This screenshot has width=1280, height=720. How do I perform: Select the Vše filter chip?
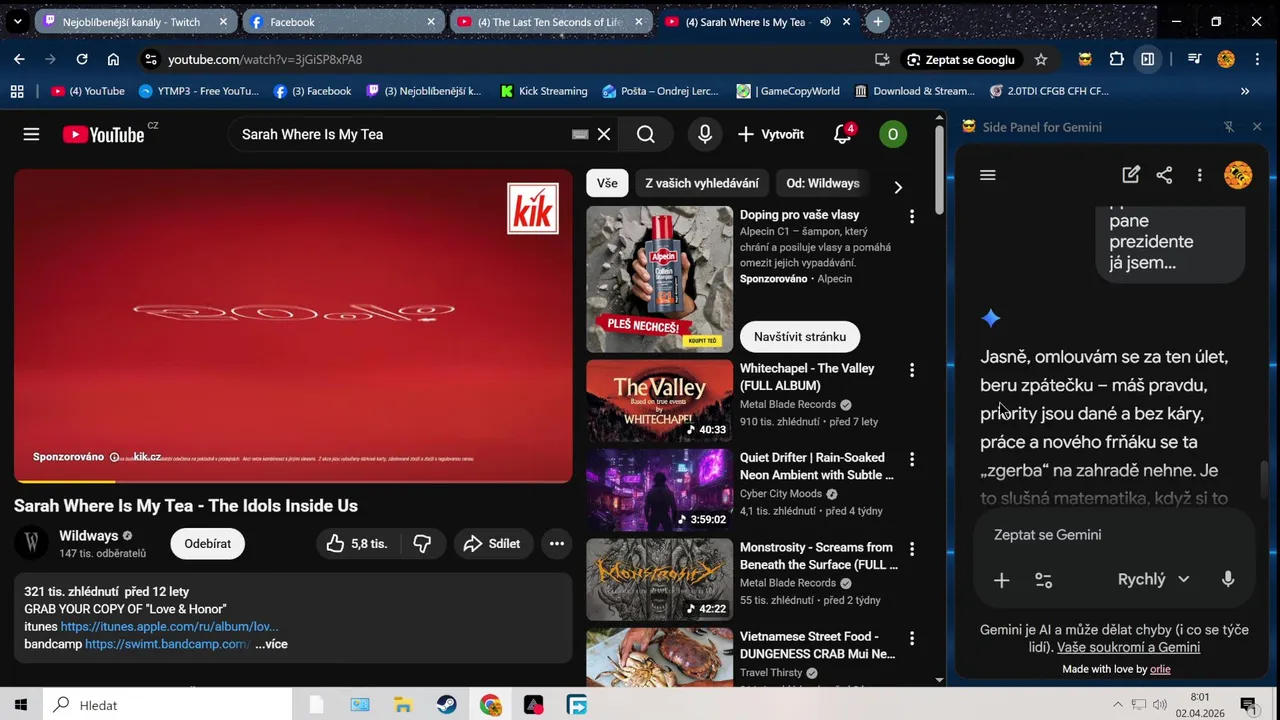(607, 183)
